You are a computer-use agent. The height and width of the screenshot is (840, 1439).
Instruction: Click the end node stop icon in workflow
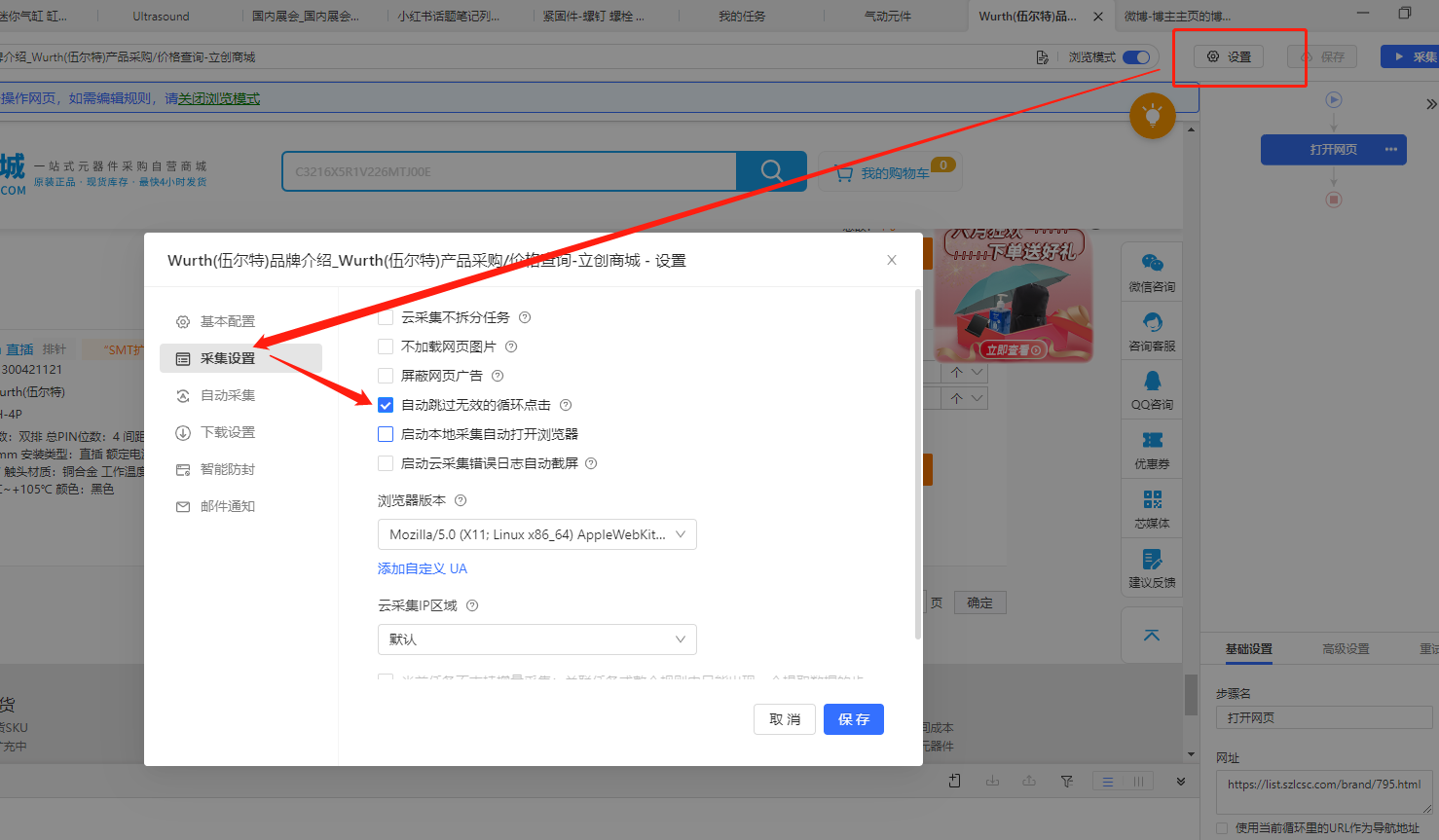point(1334,200)
